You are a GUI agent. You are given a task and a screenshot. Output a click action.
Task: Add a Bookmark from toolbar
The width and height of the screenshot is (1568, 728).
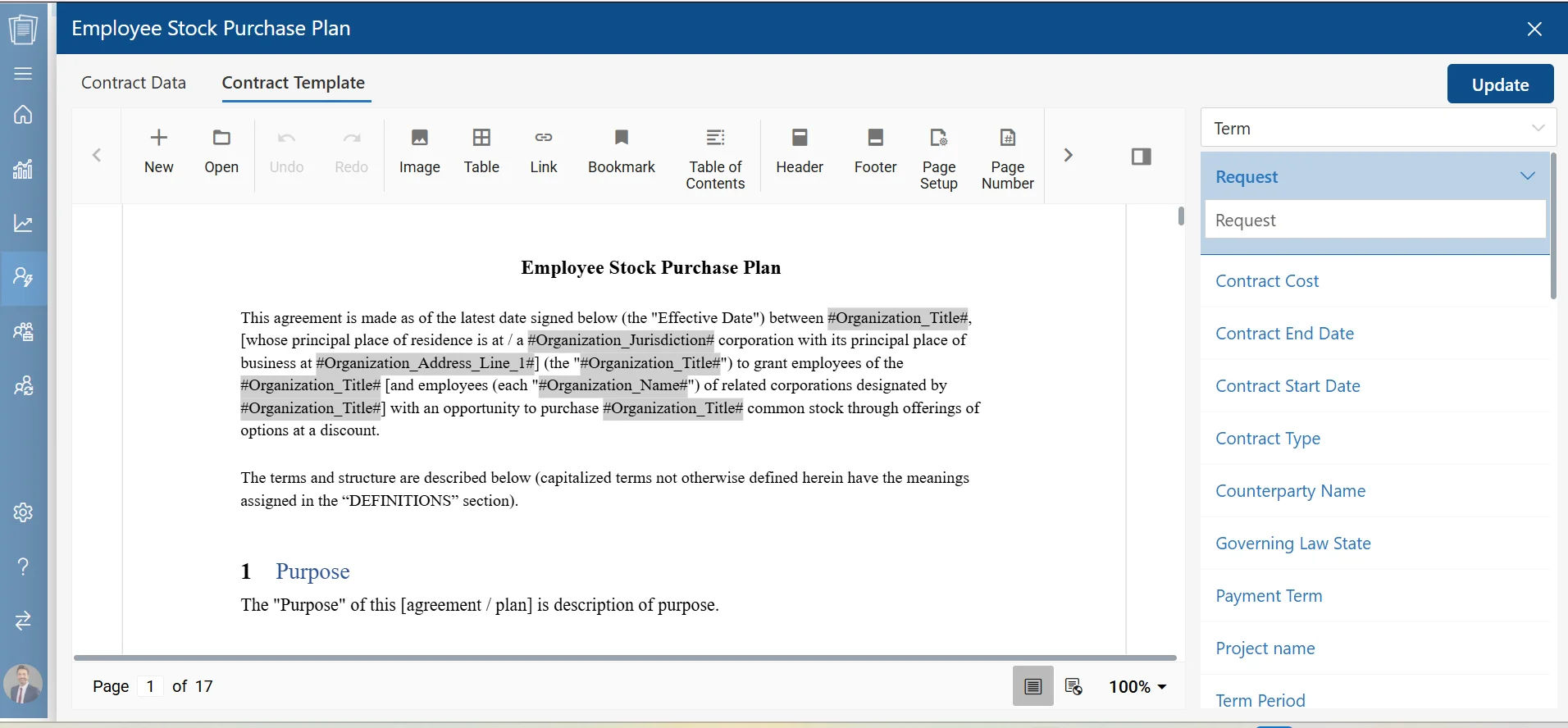[x=622, y=152]
